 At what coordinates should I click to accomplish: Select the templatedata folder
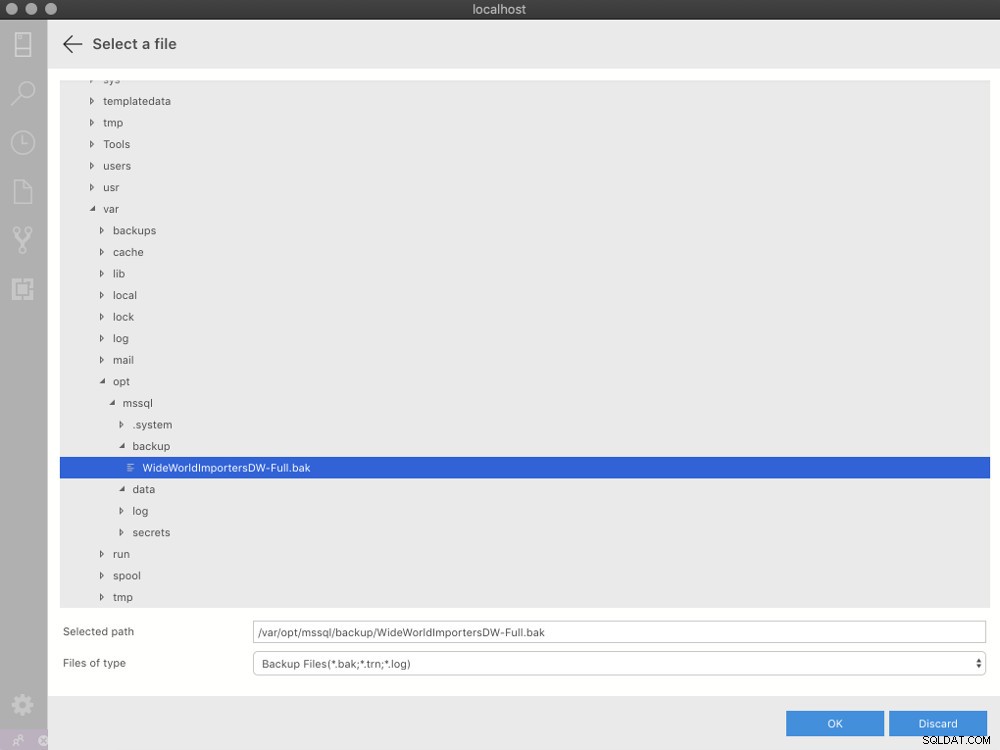(x=136, y=101)
